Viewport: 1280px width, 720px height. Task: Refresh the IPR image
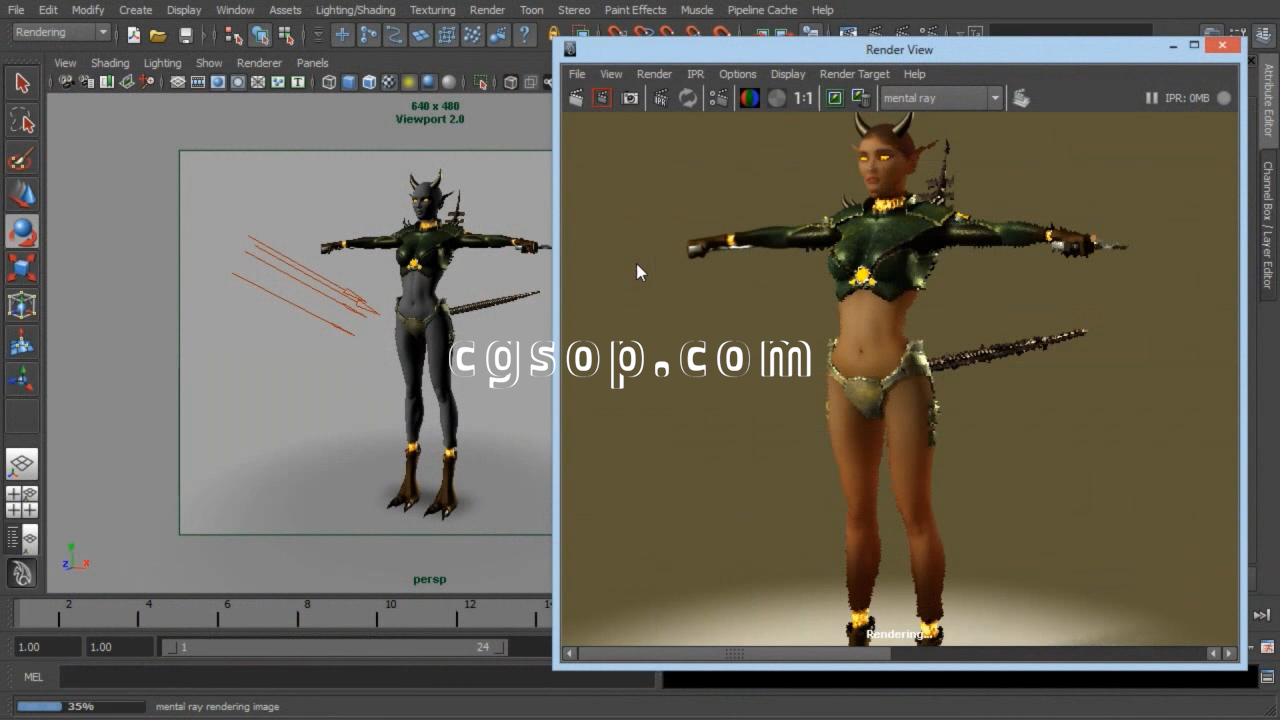click(x=688, y=98)
